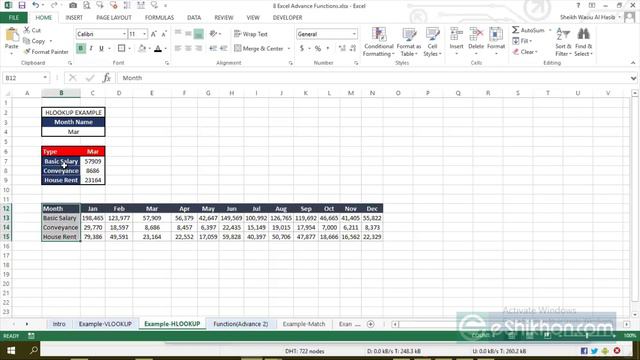Viewport: 640px width, 360px height.
Task: Open the Function(Advance 2) sheet
Action: pyautogui.click(x=240, y=324)
